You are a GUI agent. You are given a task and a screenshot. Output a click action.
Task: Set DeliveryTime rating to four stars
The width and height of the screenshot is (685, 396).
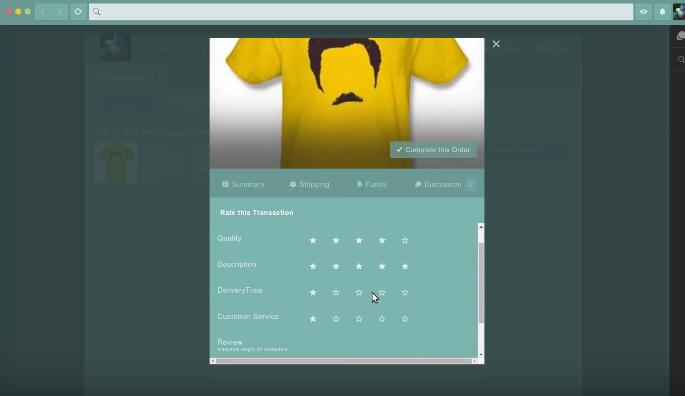[382, 292]
